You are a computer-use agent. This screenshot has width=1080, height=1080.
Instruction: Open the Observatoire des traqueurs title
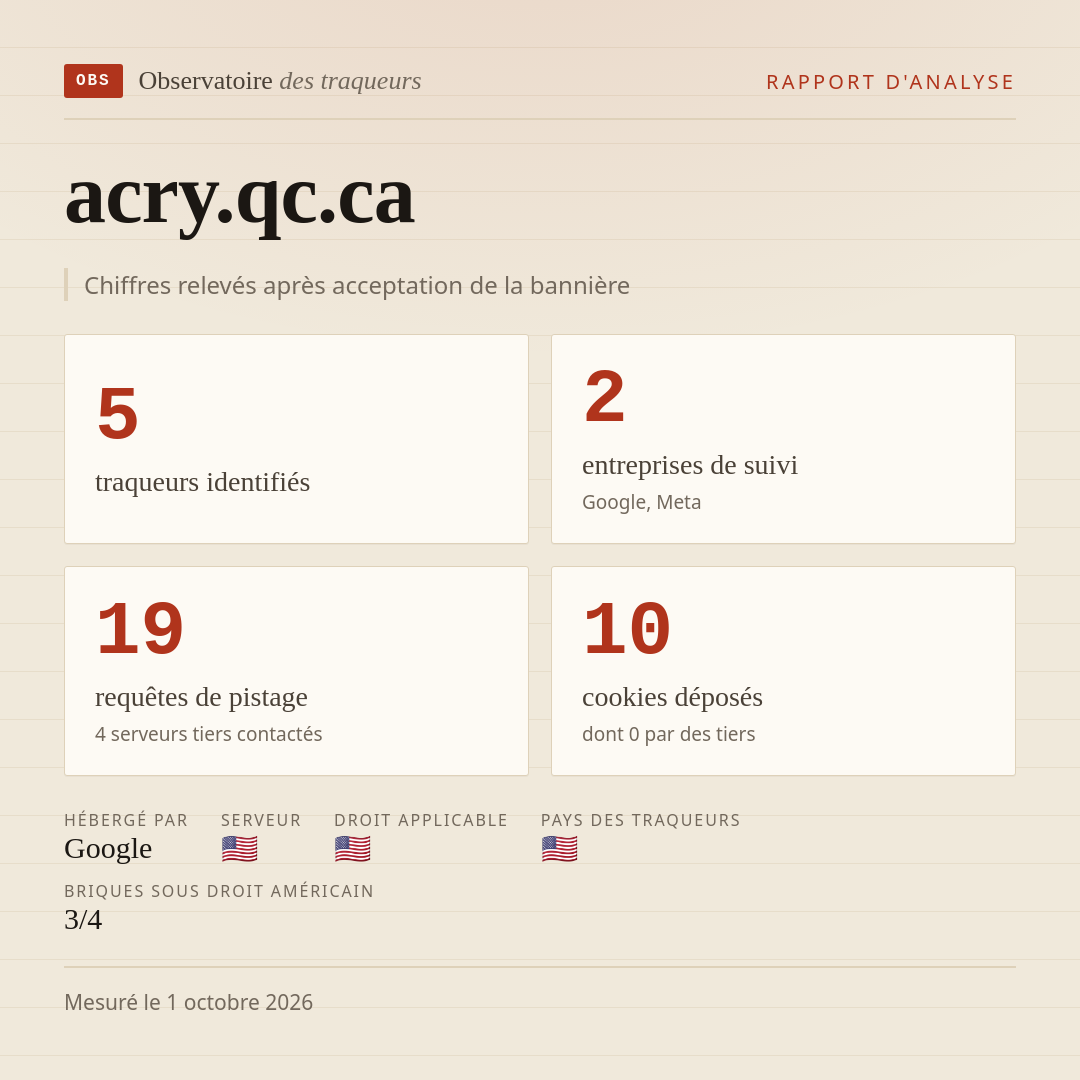(280, 81)
